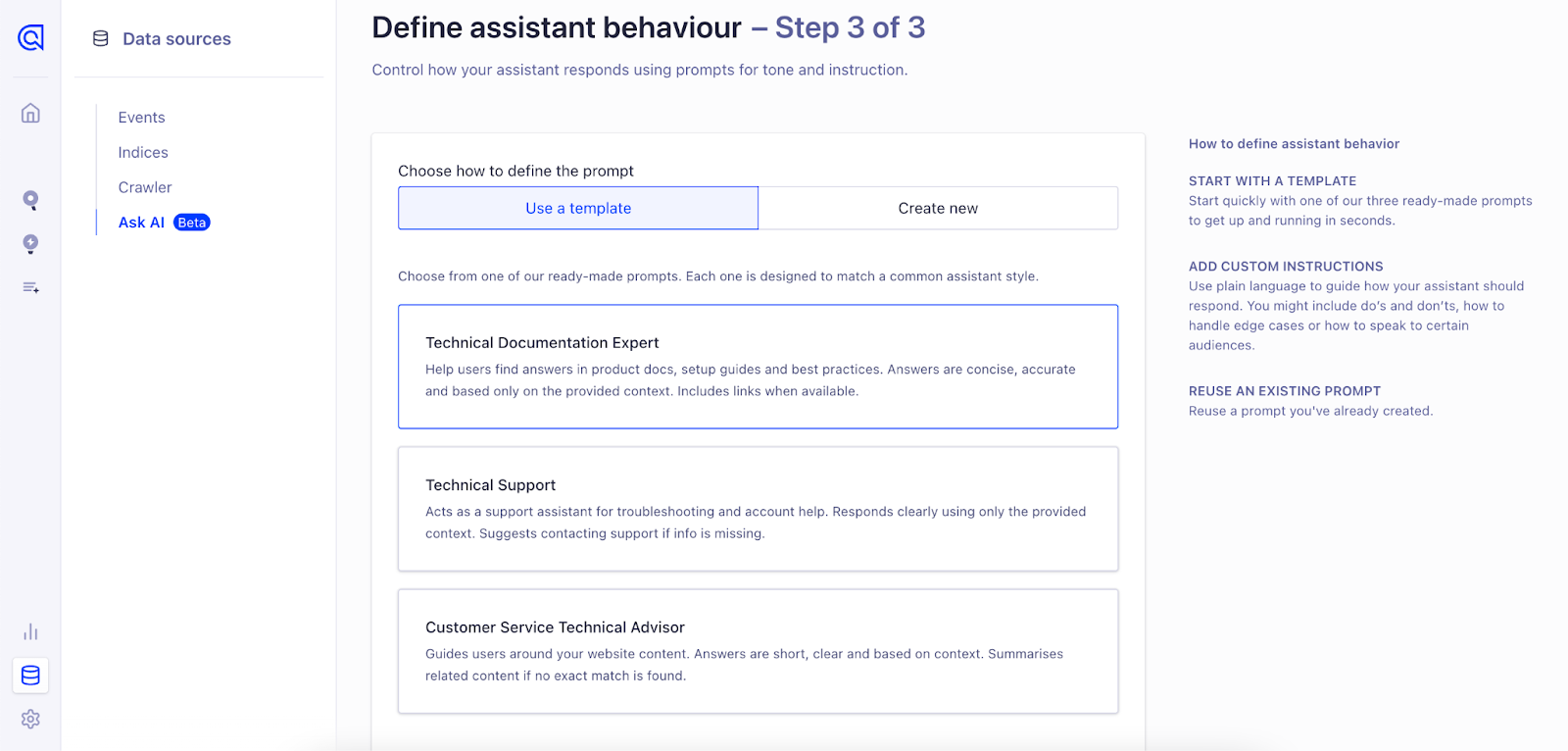This screenshot has height=751, width=1568.
Task: Select the Data sources database icon in sidebar
Action: (30, 676)
